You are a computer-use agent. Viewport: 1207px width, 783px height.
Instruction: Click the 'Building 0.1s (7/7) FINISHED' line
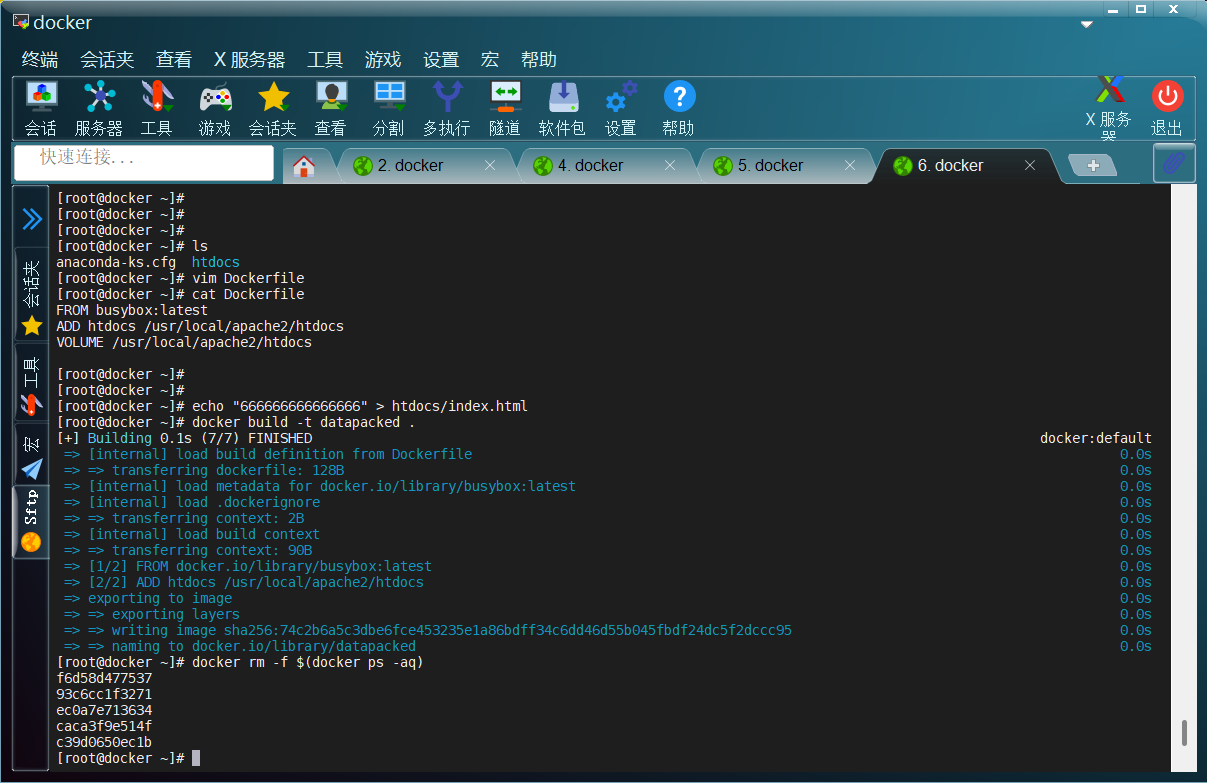click(x=184, y=438)
